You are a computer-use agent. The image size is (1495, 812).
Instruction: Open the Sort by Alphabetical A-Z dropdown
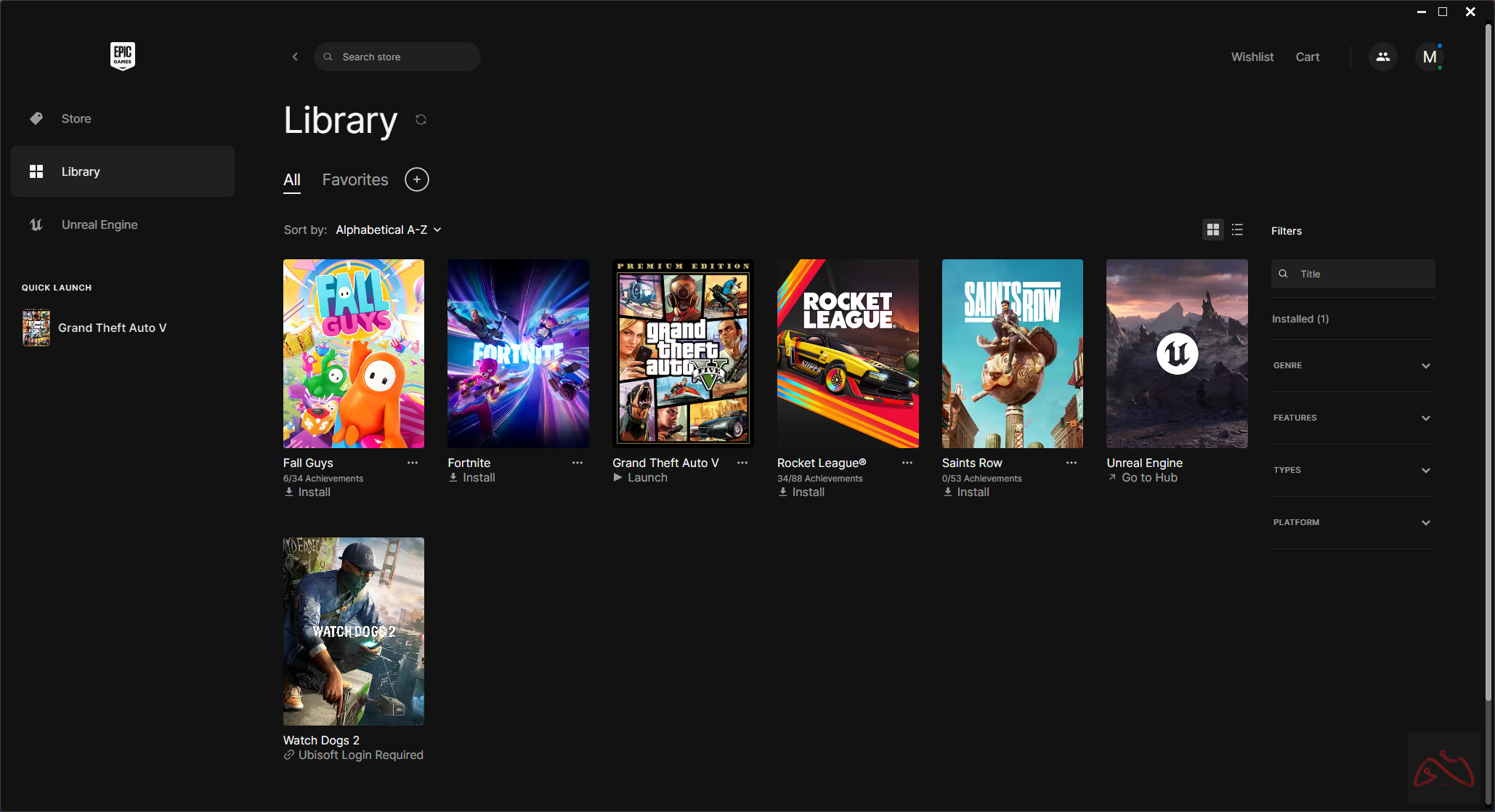click(388, 230)
